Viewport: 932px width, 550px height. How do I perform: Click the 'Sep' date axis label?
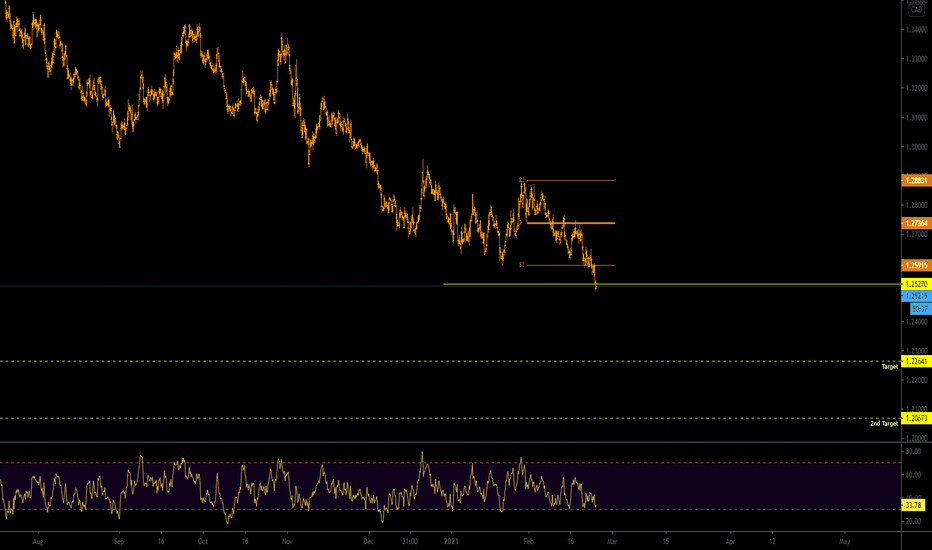click(119, 542)
